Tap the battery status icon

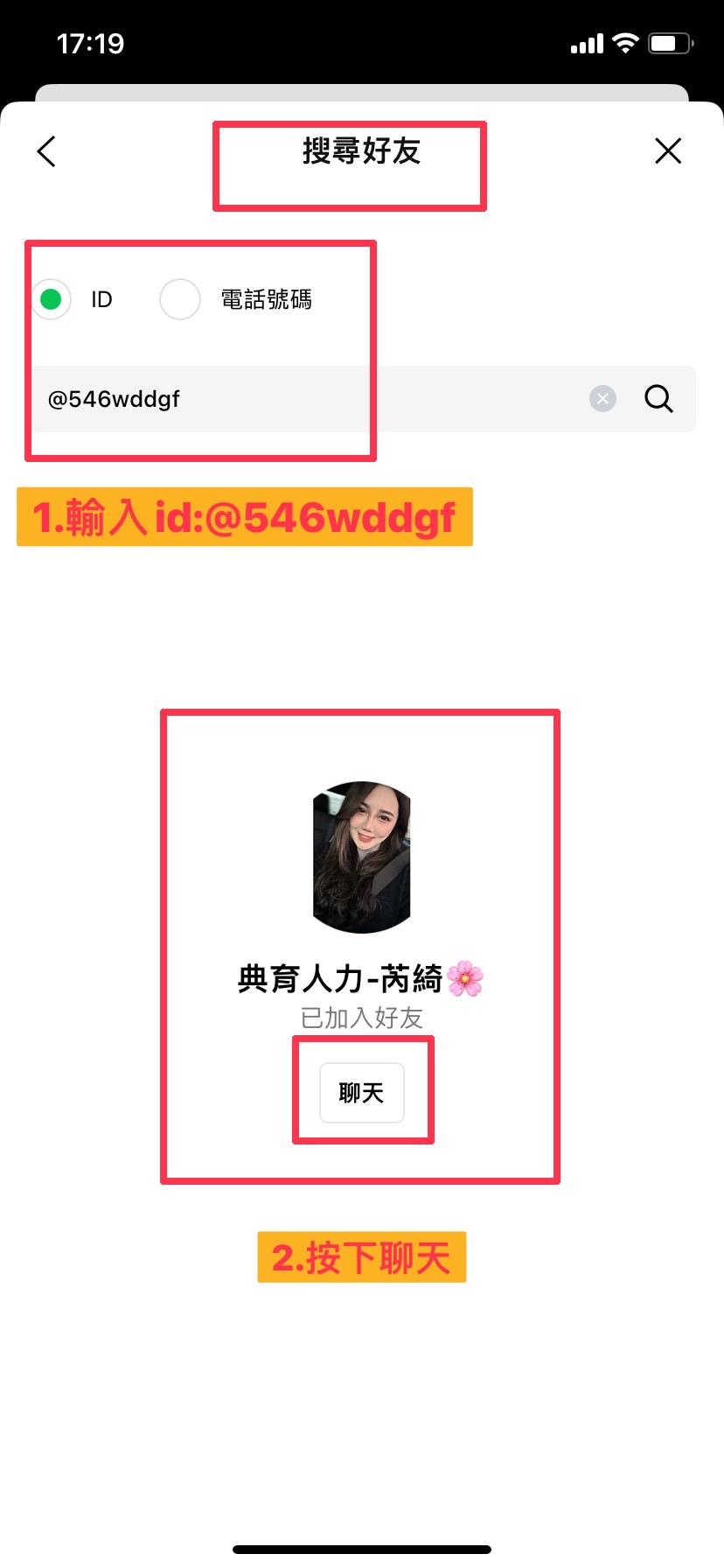click(x=671, y=43)
